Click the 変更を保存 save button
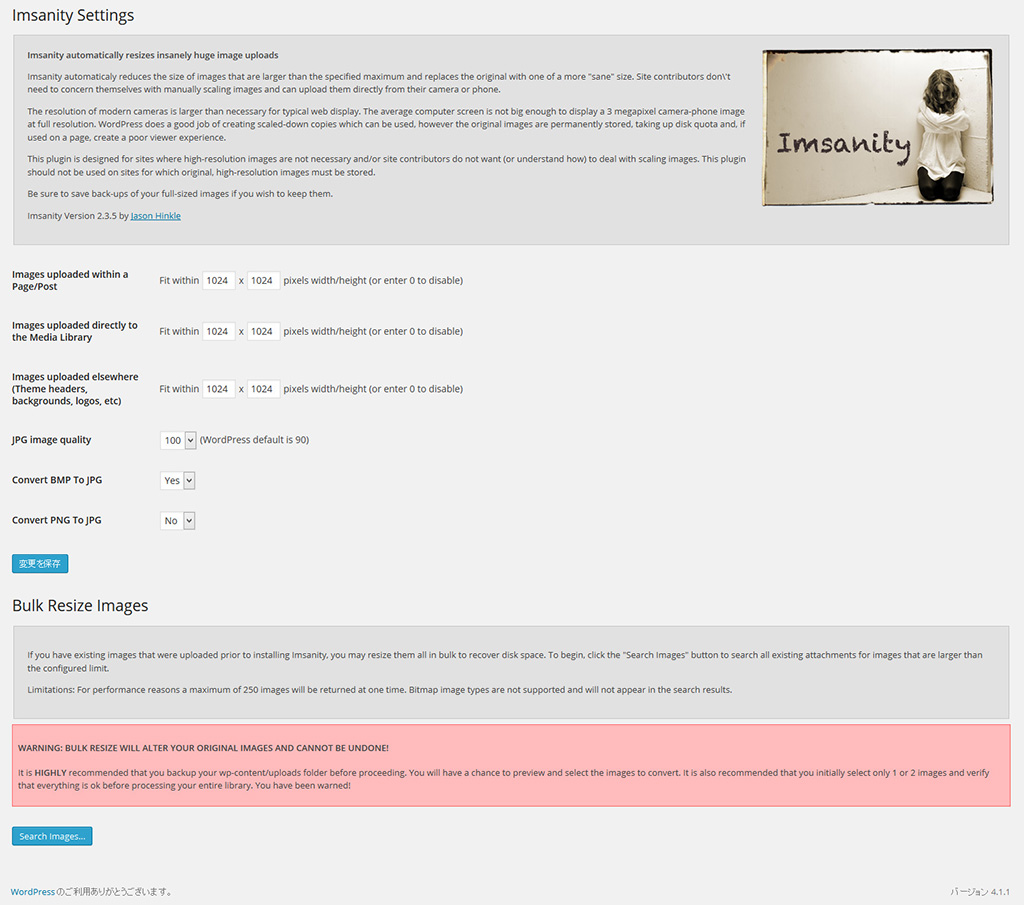Viewport: 1024px width, 905px height. click(x=39, y=563)
